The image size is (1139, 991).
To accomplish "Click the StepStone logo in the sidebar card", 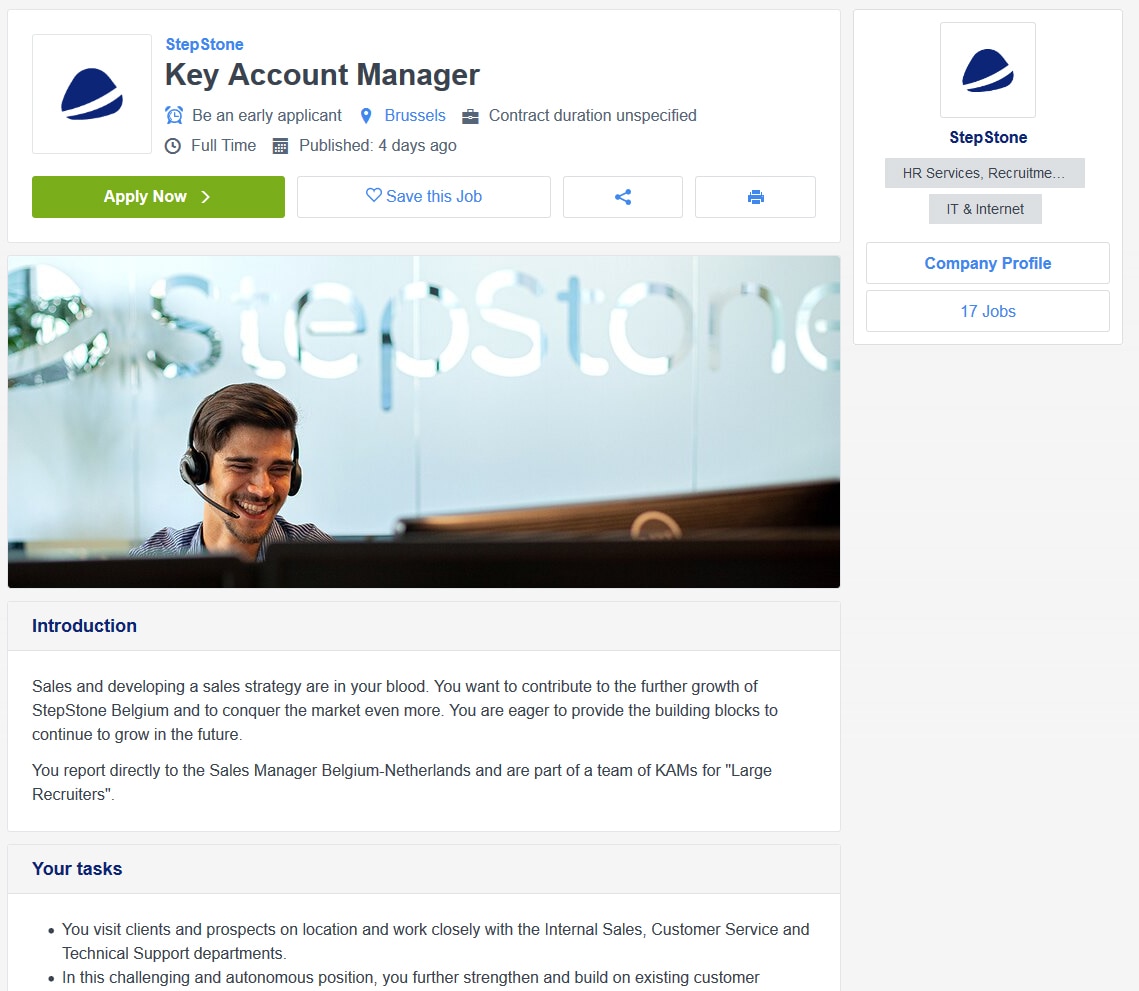I will (988, 70).
